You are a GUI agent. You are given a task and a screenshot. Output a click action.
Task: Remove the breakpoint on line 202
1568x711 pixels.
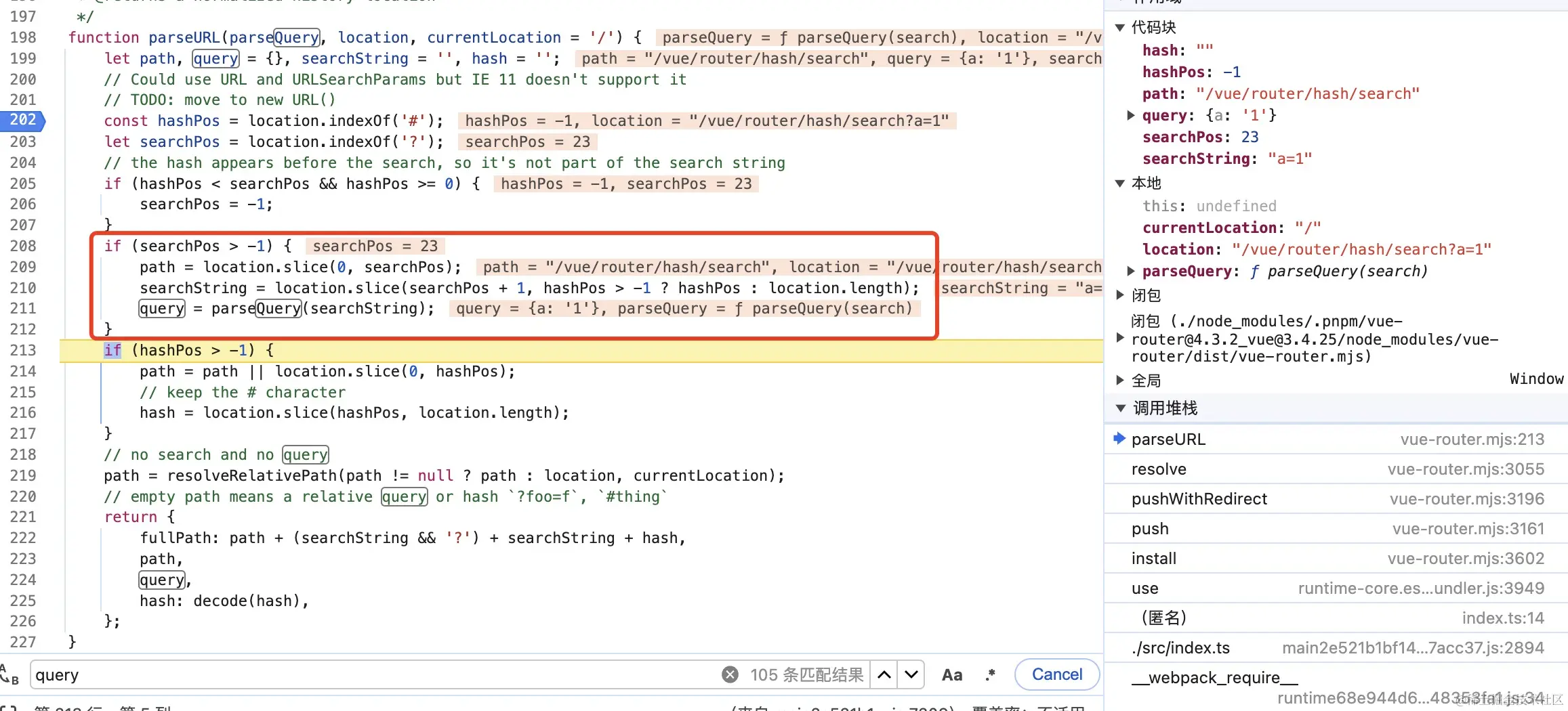pos(22,121)
